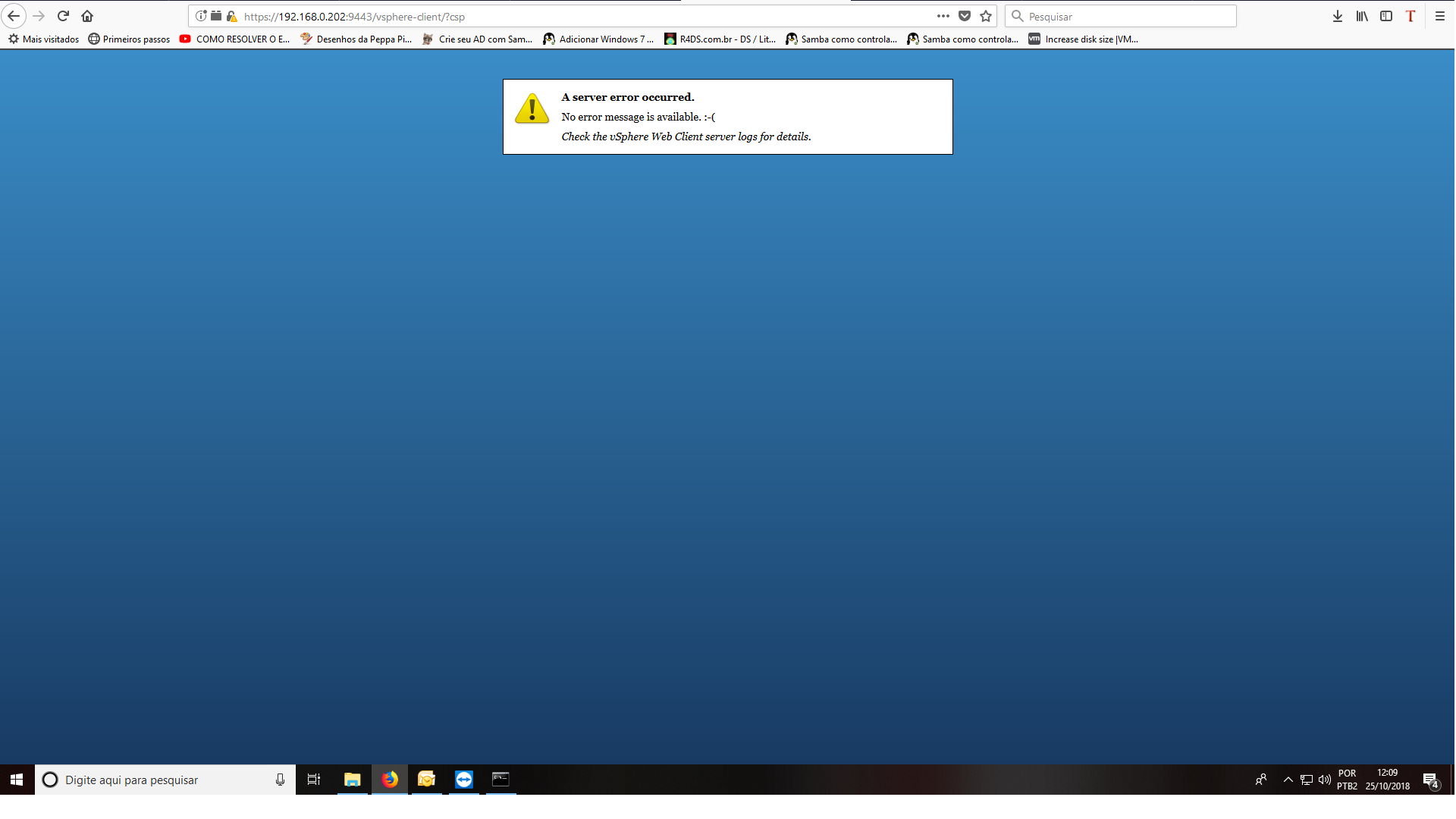Click the browser back arrow button
This screenshot has width=1456, height=819.
[14, 16]
